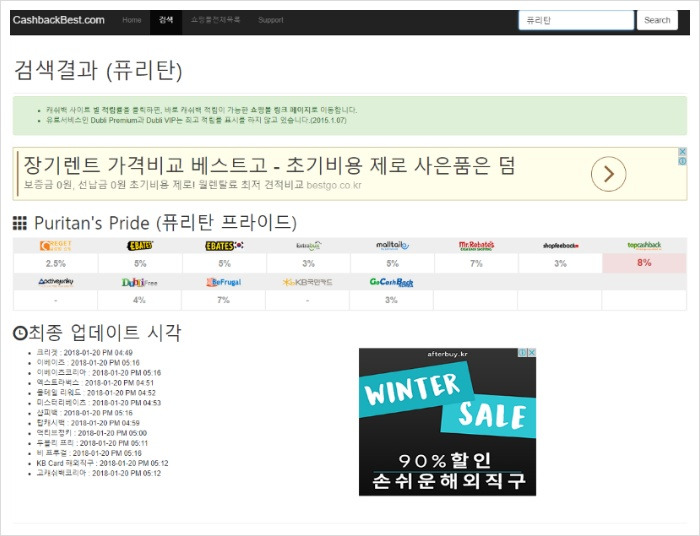Image resolution: width=700 pixels, height=536 pixels.
Task: Click the Search button
Action: (x=657, y=20)
